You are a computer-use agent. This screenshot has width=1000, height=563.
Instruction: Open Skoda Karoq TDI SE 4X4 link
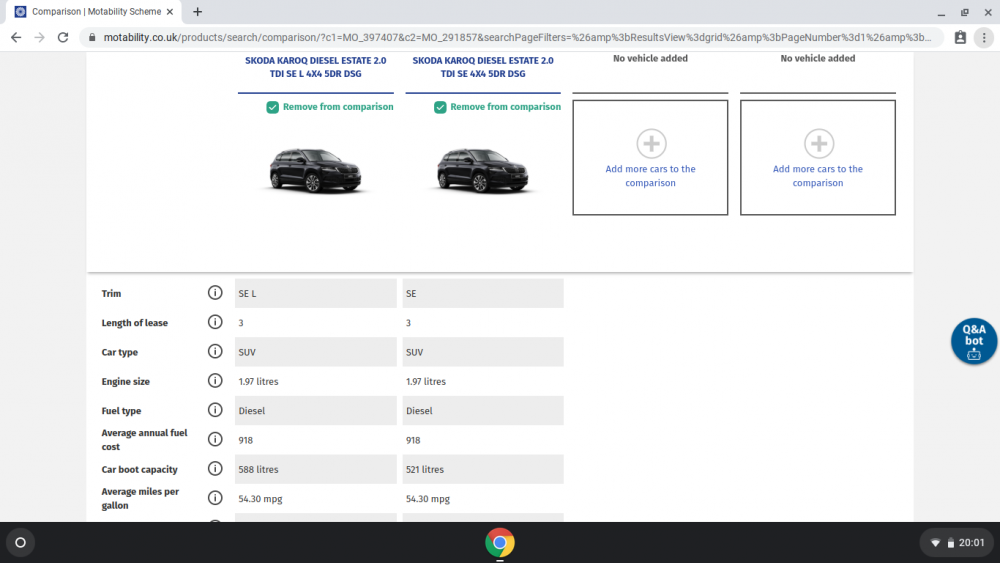point(483,67)
